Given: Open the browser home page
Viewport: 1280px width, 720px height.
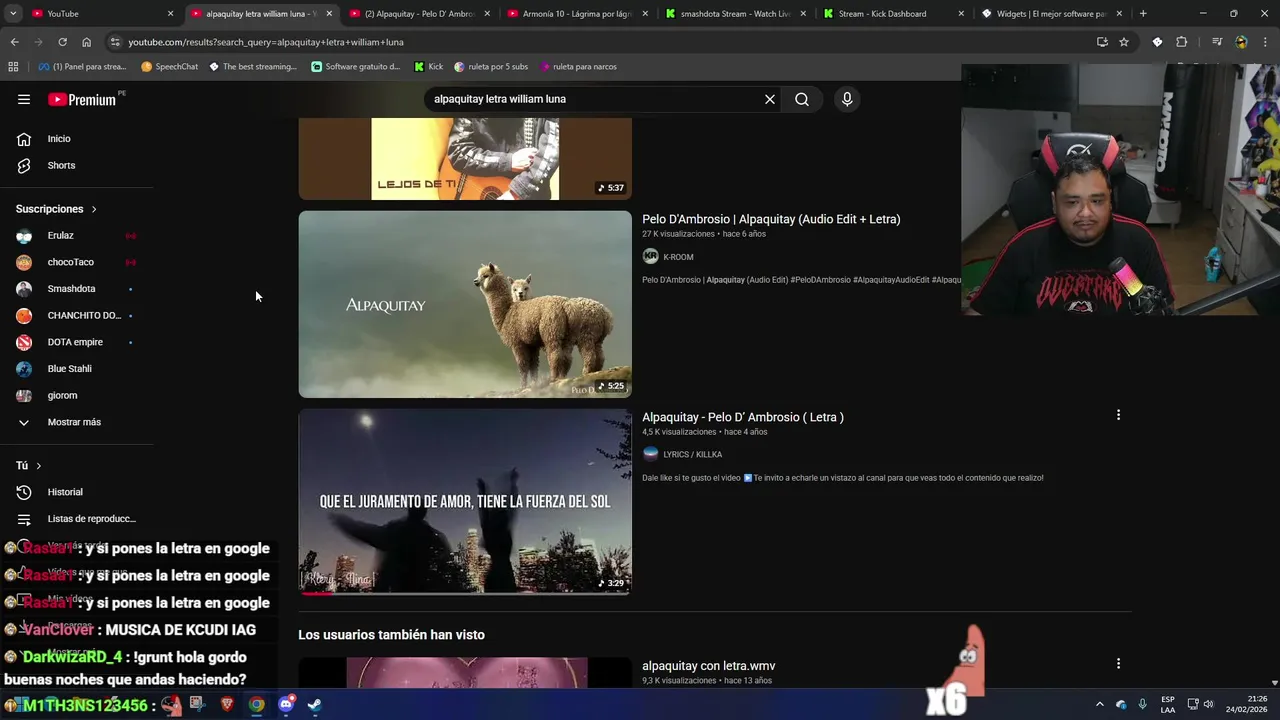Looking at the screenshot, I should pos(87,42).
